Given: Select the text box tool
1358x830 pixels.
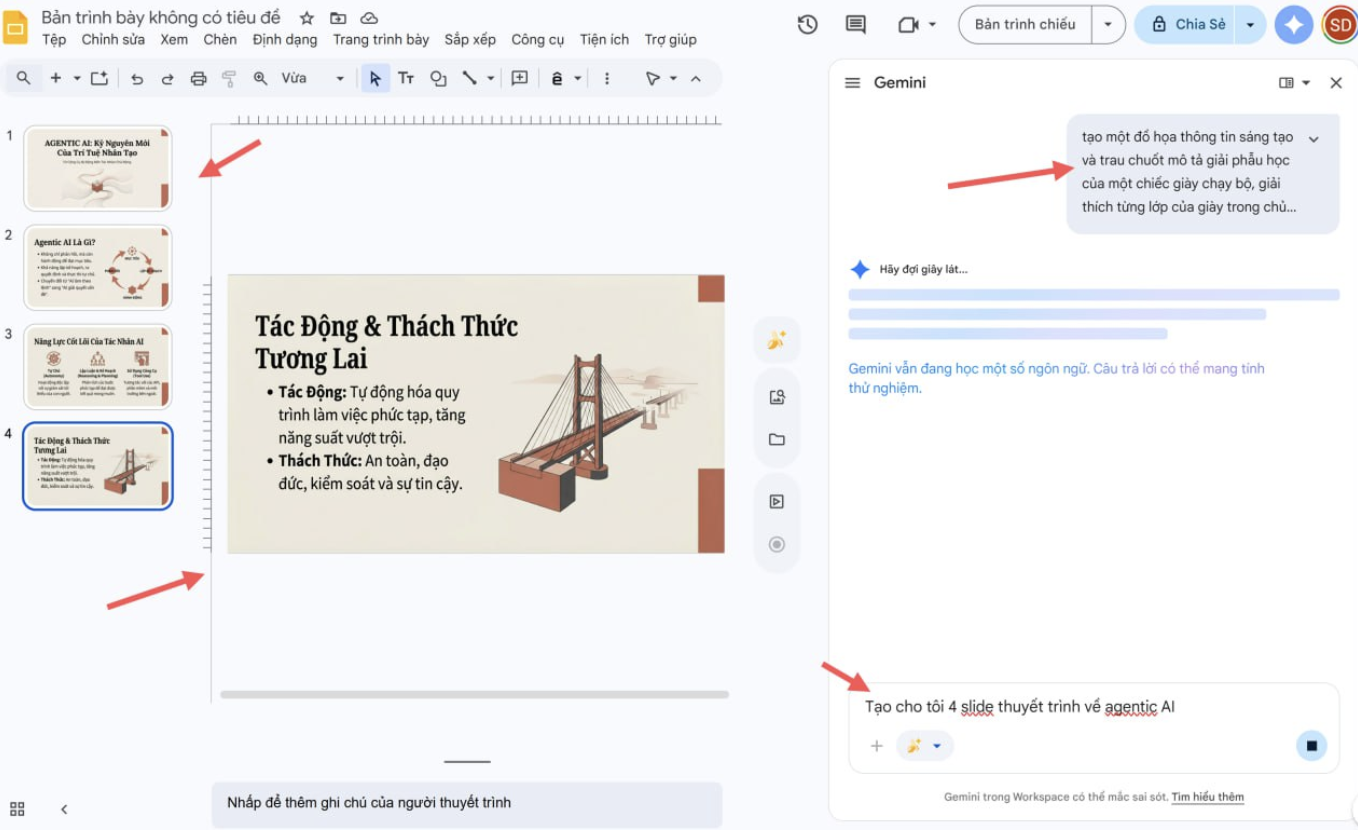Looking at the screenshot, I should tap(406, 77).
